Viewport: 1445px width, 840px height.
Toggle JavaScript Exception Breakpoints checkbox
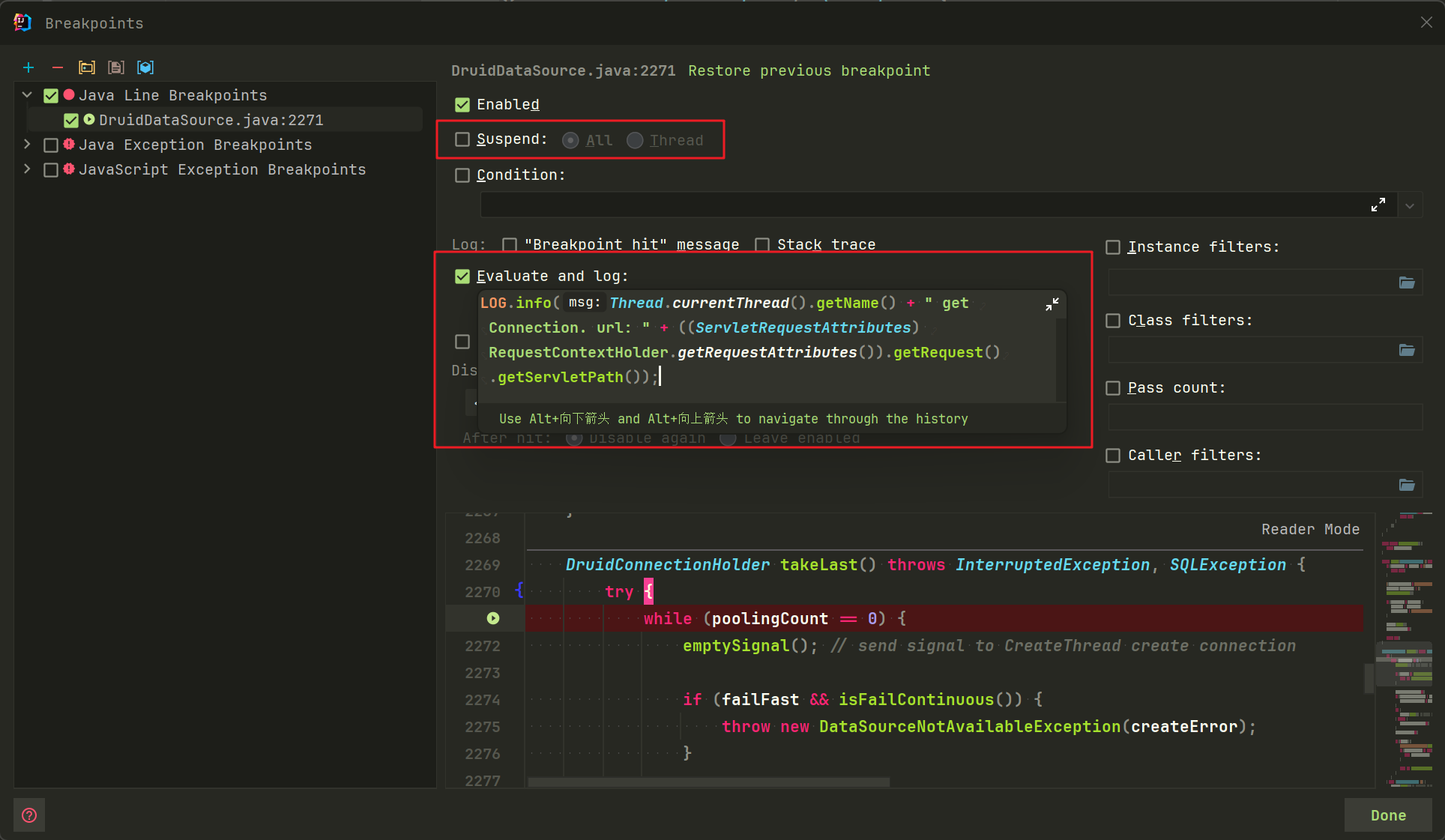coord(51,170)
